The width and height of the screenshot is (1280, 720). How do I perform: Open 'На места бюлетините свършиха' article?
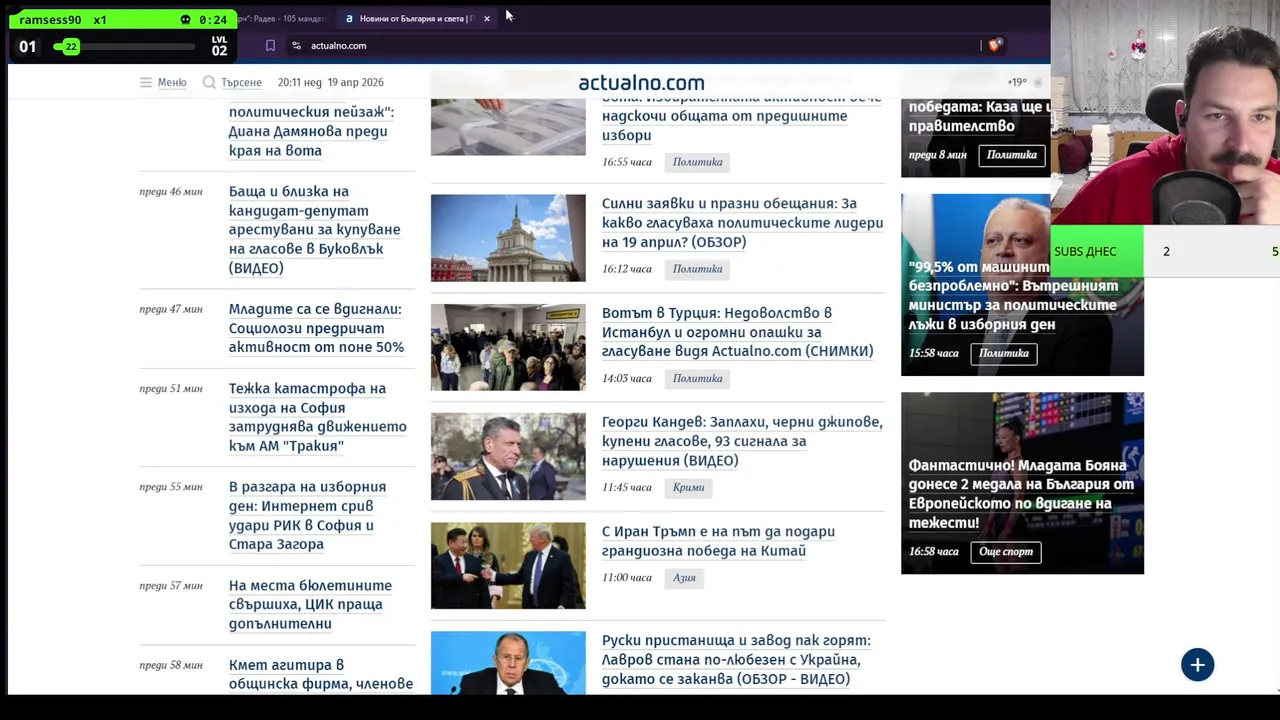310,604
